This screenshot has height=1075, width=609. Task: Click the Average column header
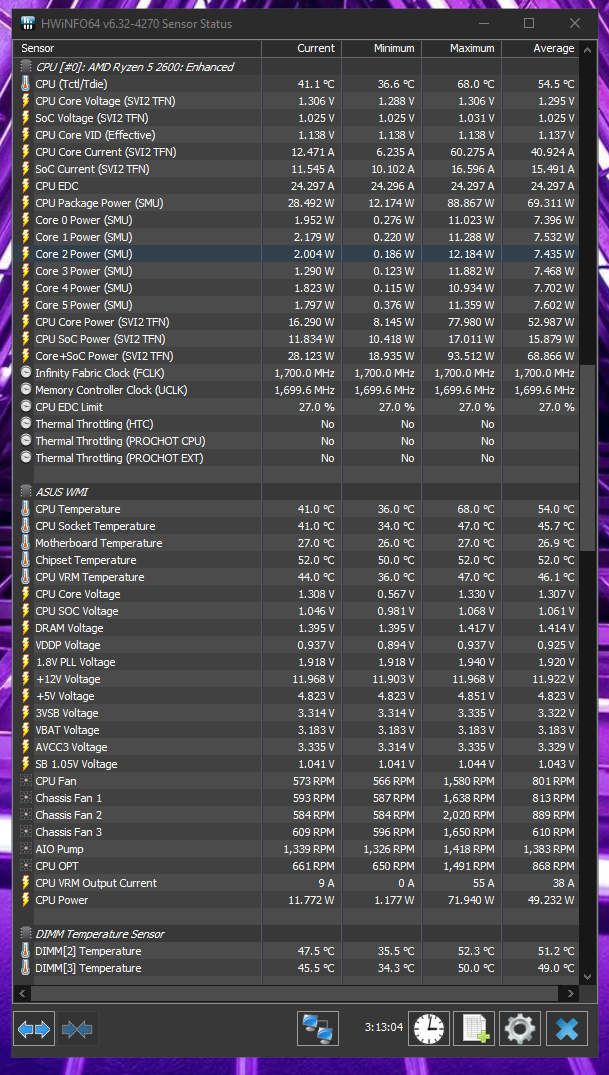tap(540, 49)
